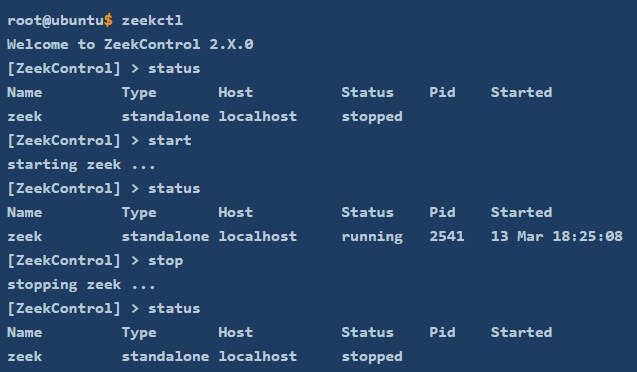The image size is (637, 372).
Task: Click the last [ZeekControl] prompt
Action: pyautogui.click(x=64, y=309)
